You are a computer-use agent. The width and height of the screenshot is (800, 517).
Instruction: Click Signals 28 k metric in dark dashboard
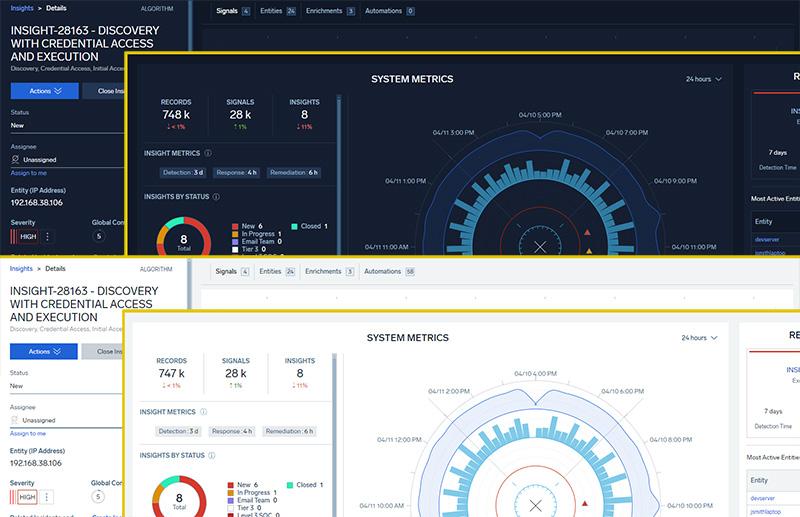(240, 114)
